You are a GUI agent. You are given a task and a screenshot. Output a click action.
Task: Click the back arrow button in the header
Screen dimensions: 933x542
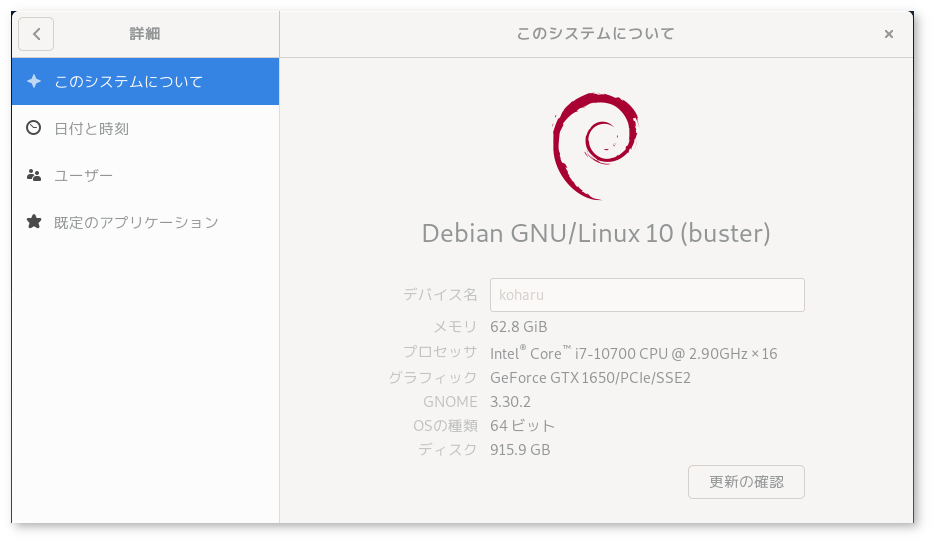point(36,34)
